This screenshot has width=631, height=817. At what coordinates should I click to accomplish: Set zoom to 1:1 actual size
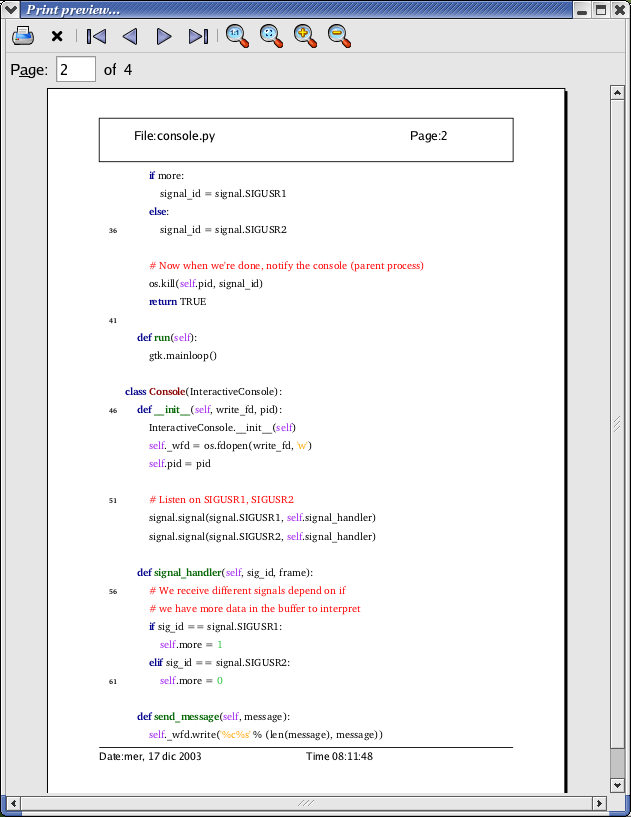pyautogui.click(x=237, y=36)
